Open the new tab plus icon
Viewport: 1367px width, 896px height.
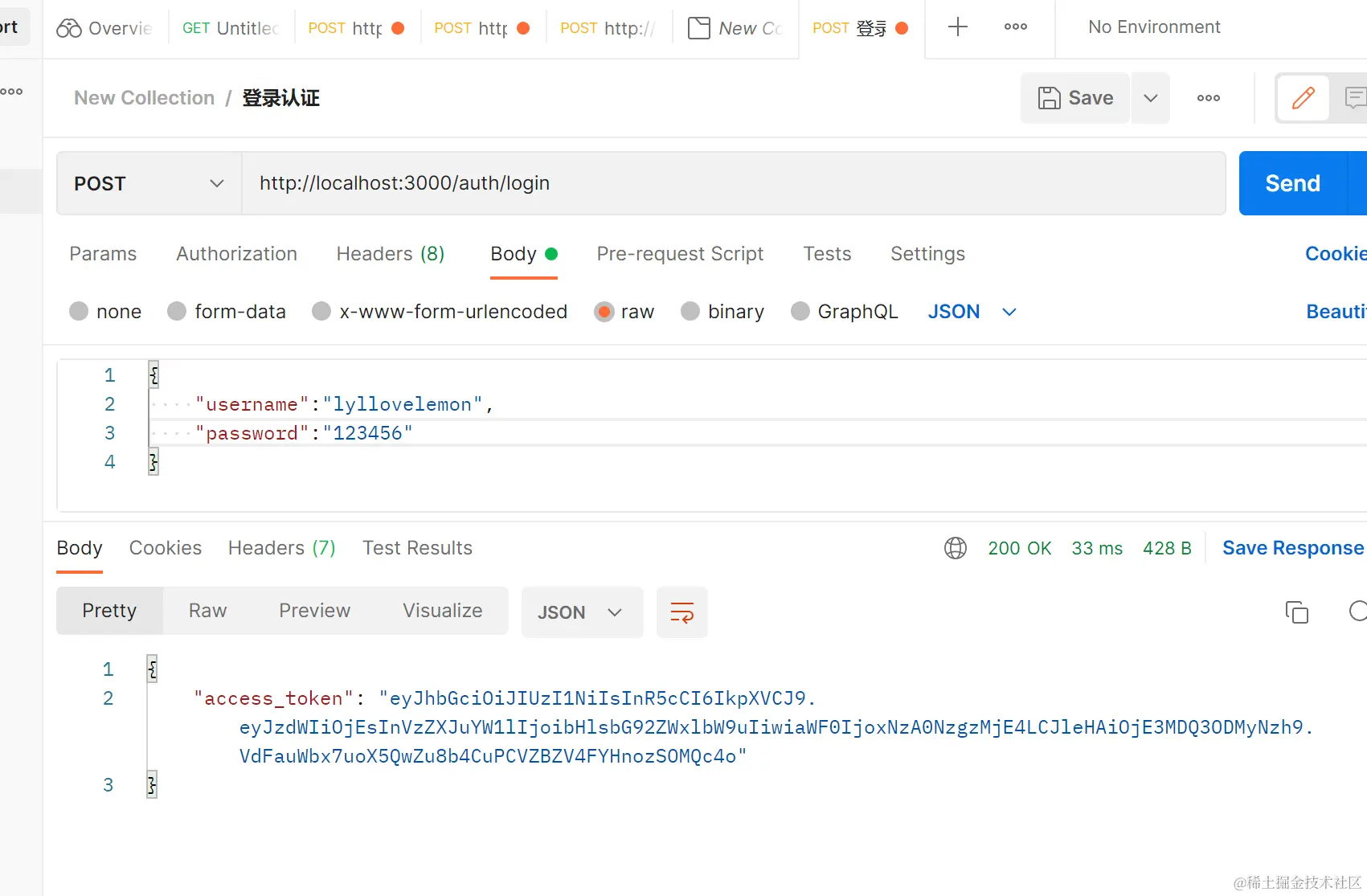957,27
